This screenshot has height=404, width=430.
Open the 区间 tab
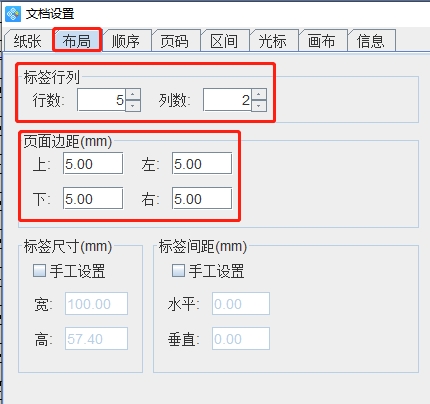(224, 41)
